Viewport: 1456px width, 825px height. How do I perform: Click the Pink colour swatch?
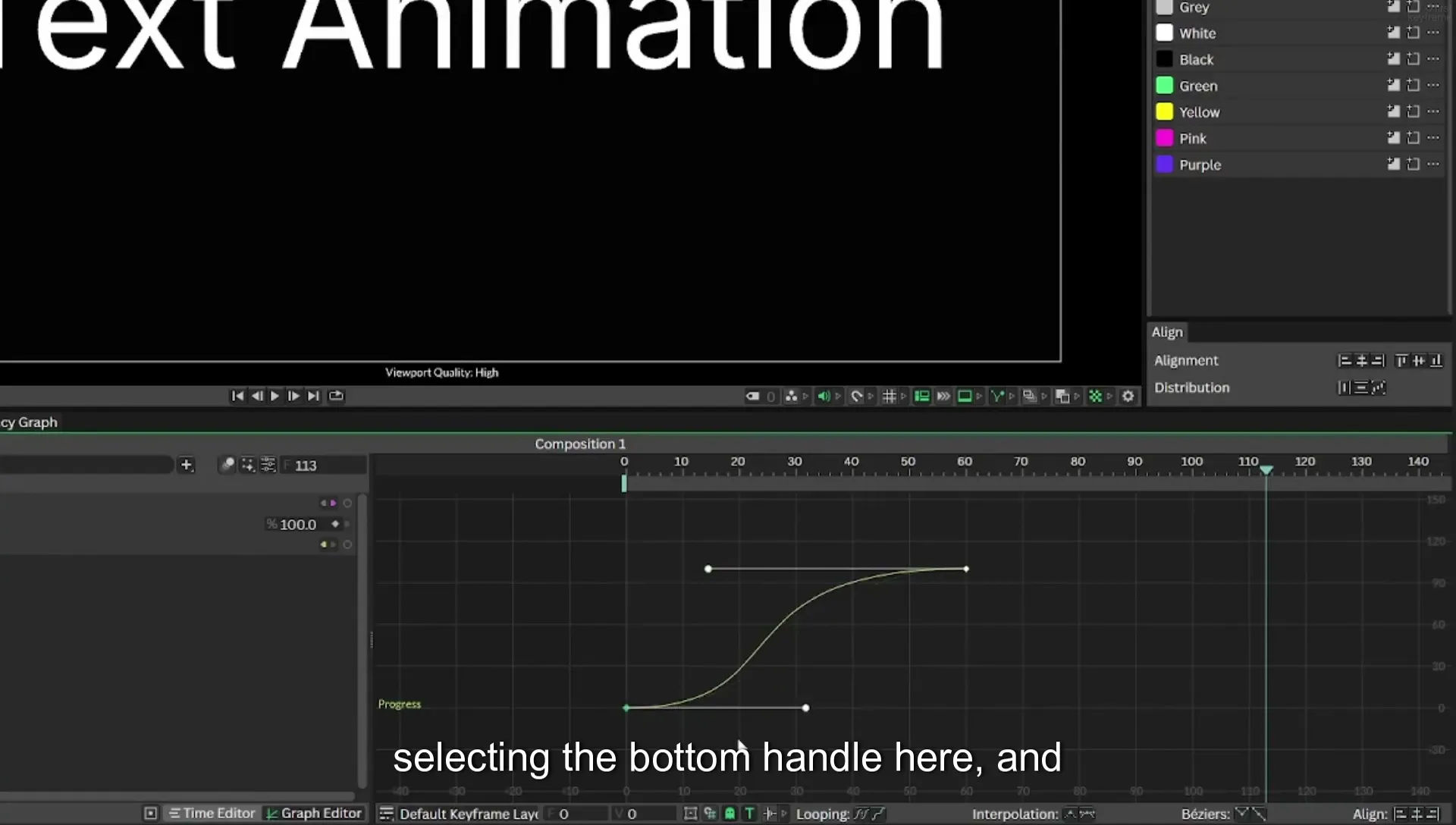[x=1164, y=138]
